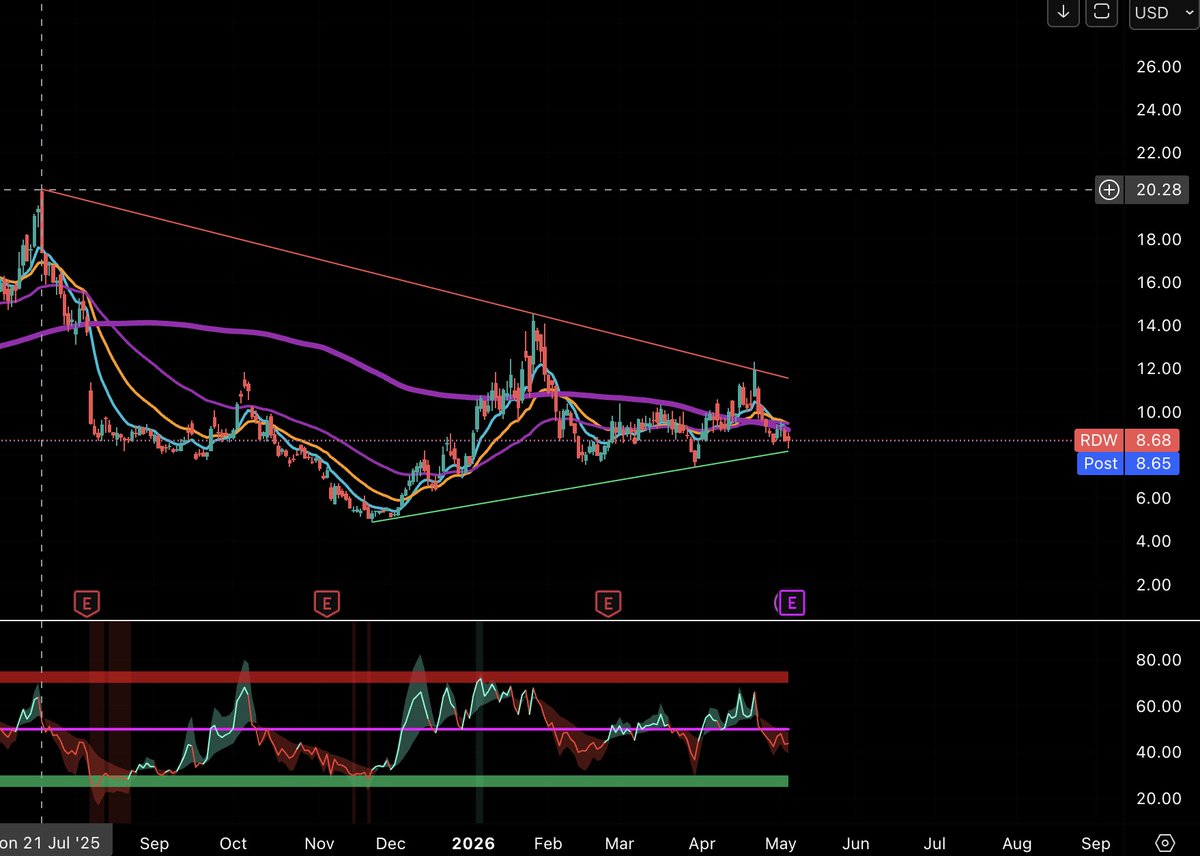Click the 16.00 price axis label
Viewport: 1200px width, 856px height.
[1158, 282]
